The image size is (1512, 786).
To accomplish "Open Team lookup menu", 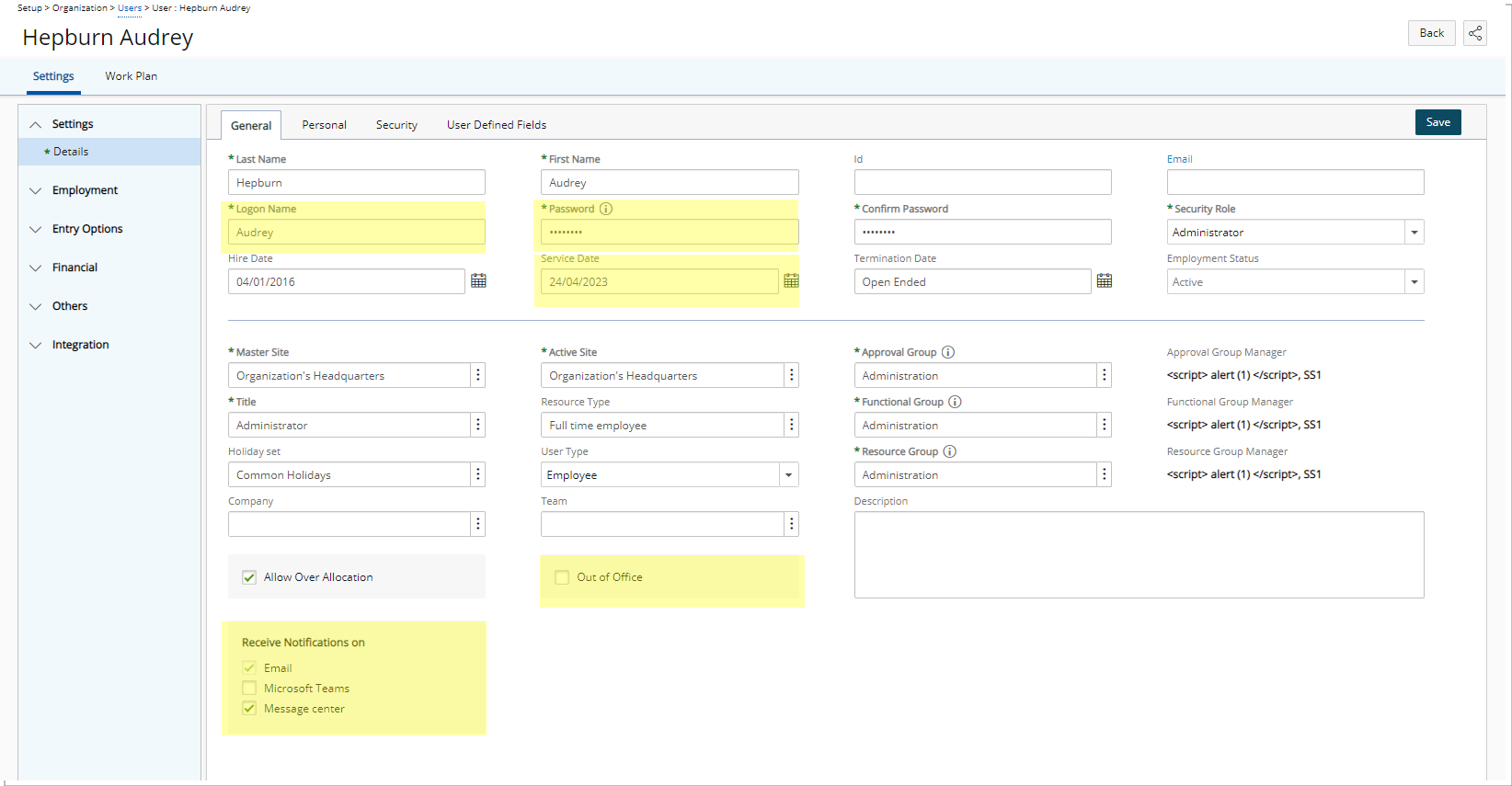I will [791, 524].
